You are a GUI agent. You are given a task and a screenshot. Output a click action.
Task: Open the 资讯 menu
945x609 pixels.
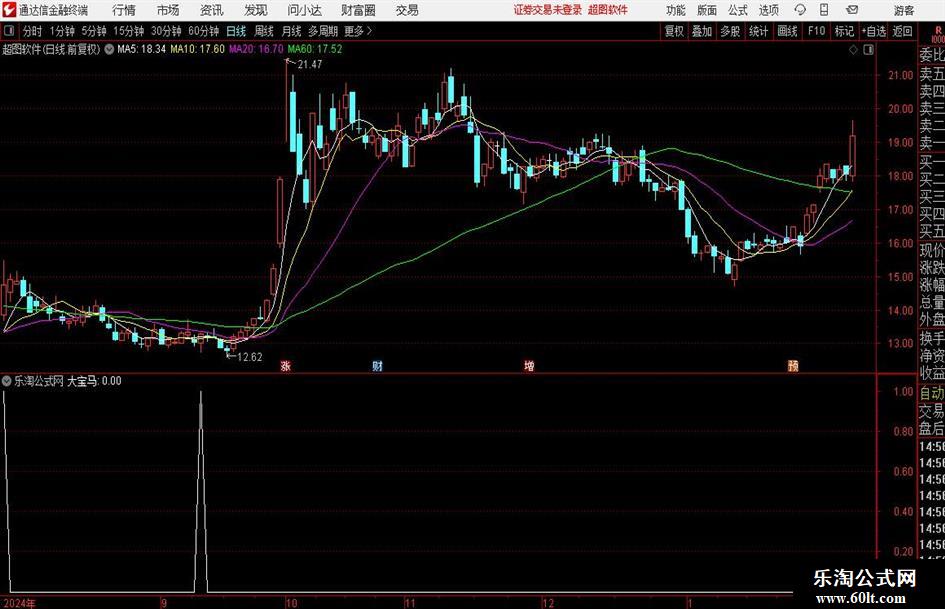(x=212, y=10)
